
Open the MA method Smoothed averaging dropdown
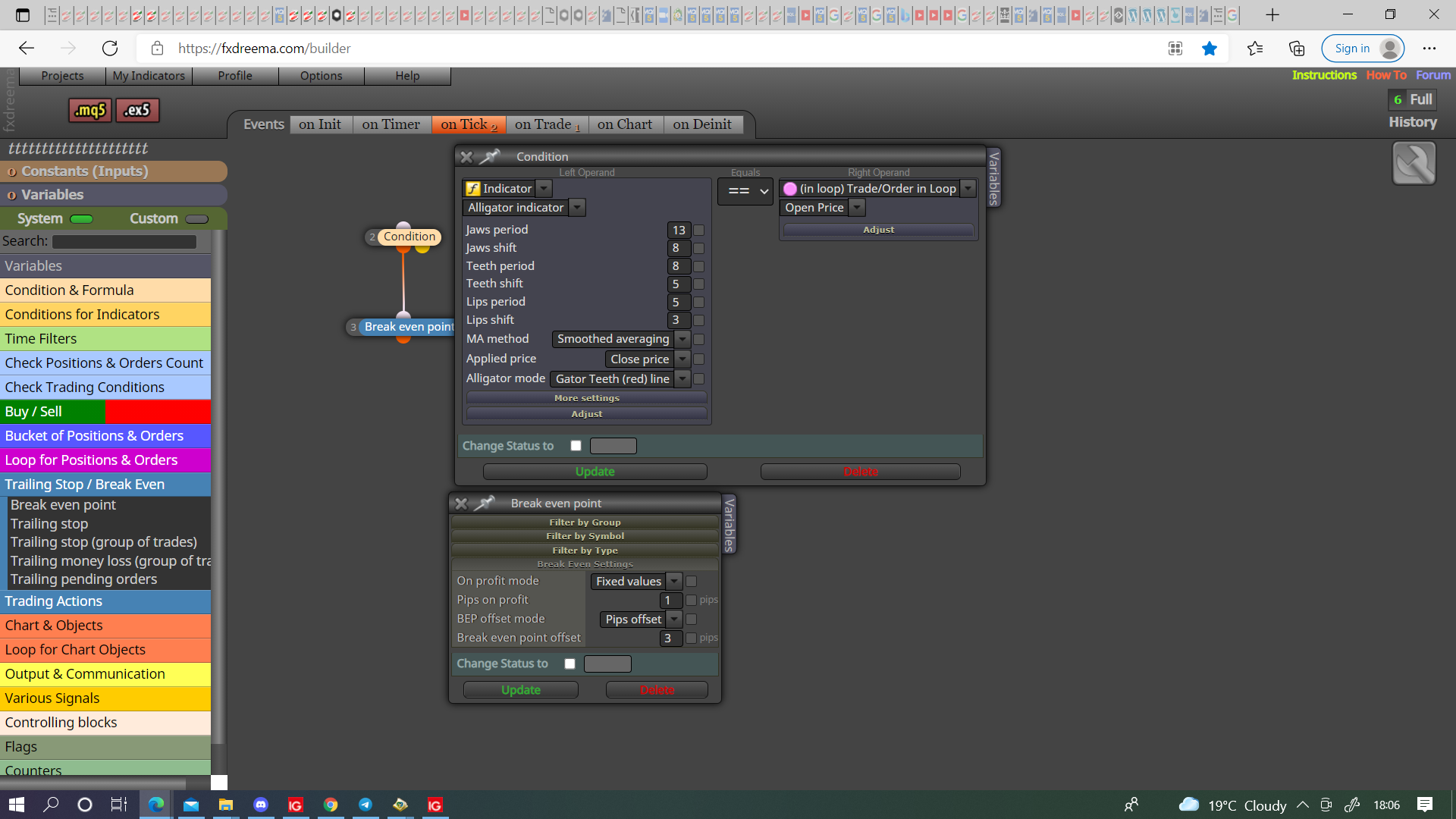pos(682,339)
